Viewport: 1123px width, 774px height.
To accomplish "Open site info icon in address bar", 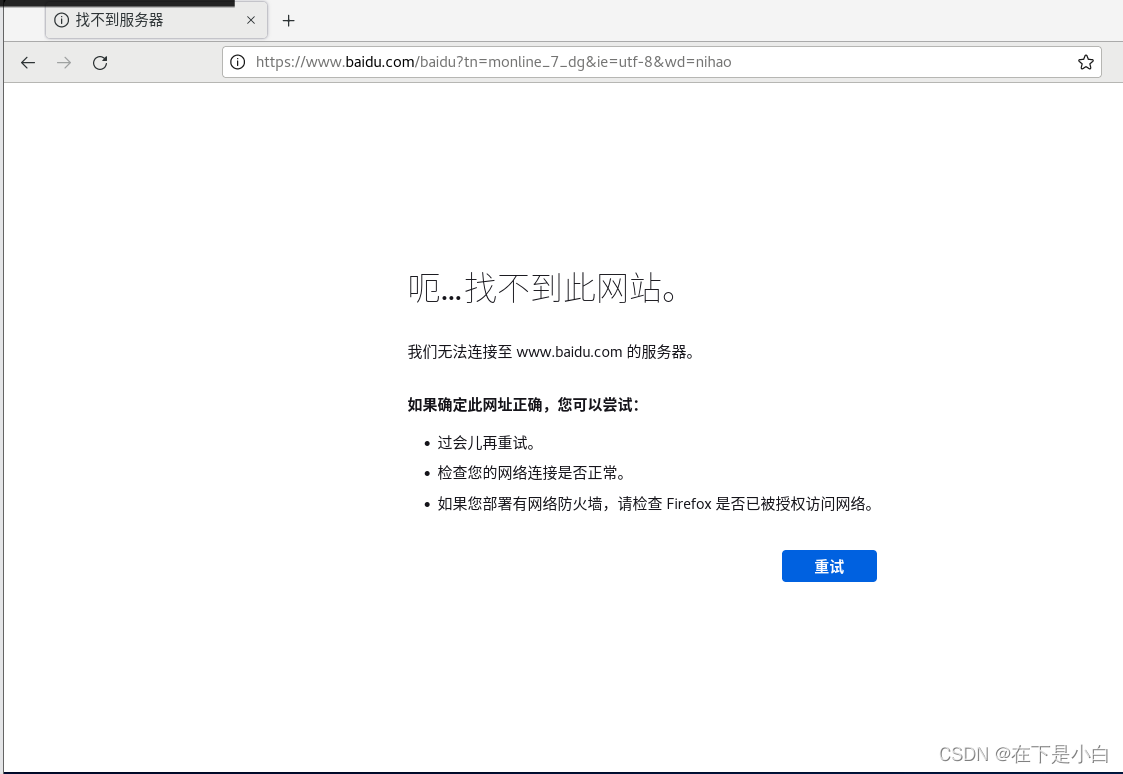I will [x=238, y=62].
